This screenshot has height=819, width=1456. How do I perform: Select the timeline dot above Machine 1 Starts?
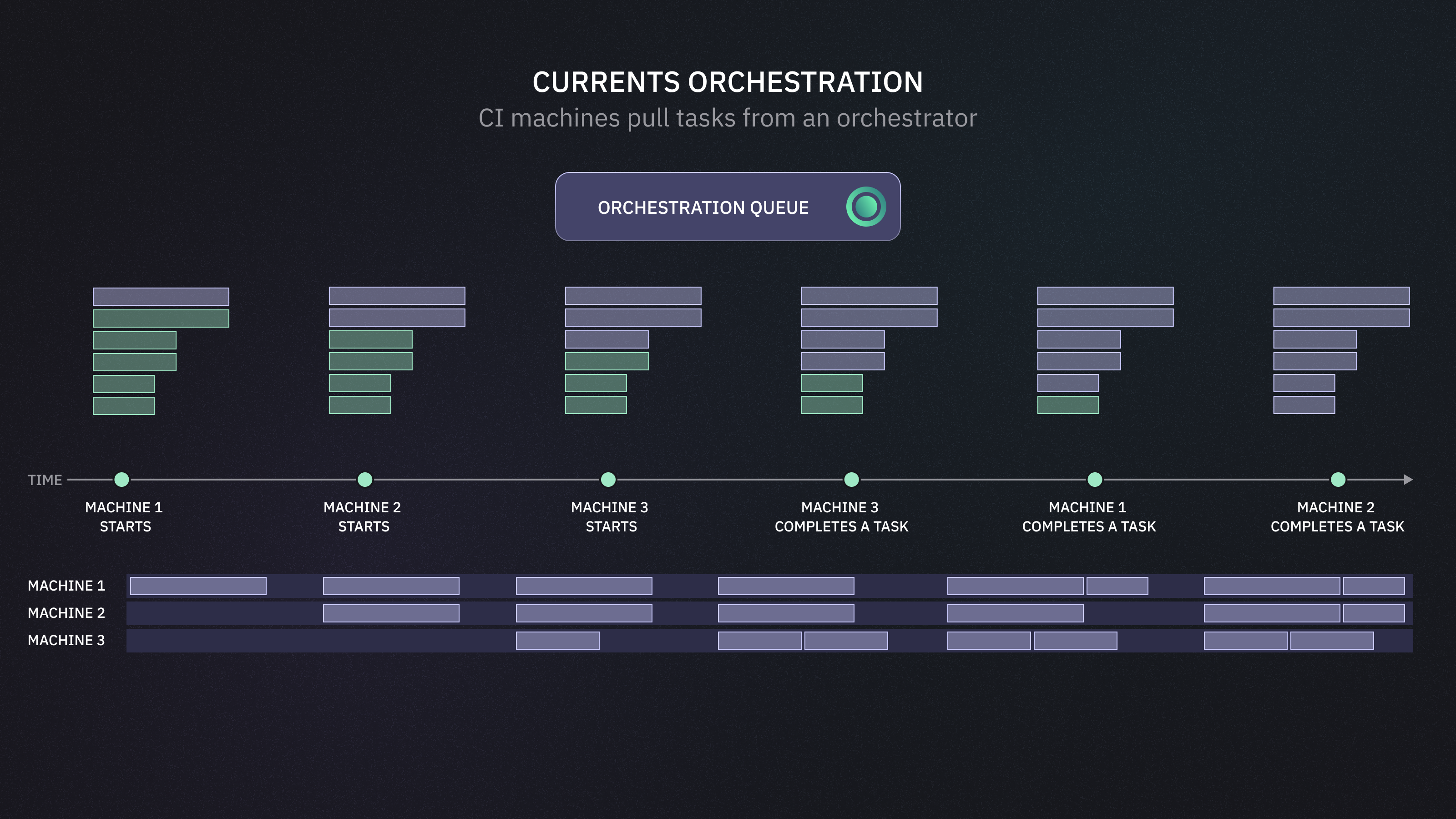click(x=121, y=480)
